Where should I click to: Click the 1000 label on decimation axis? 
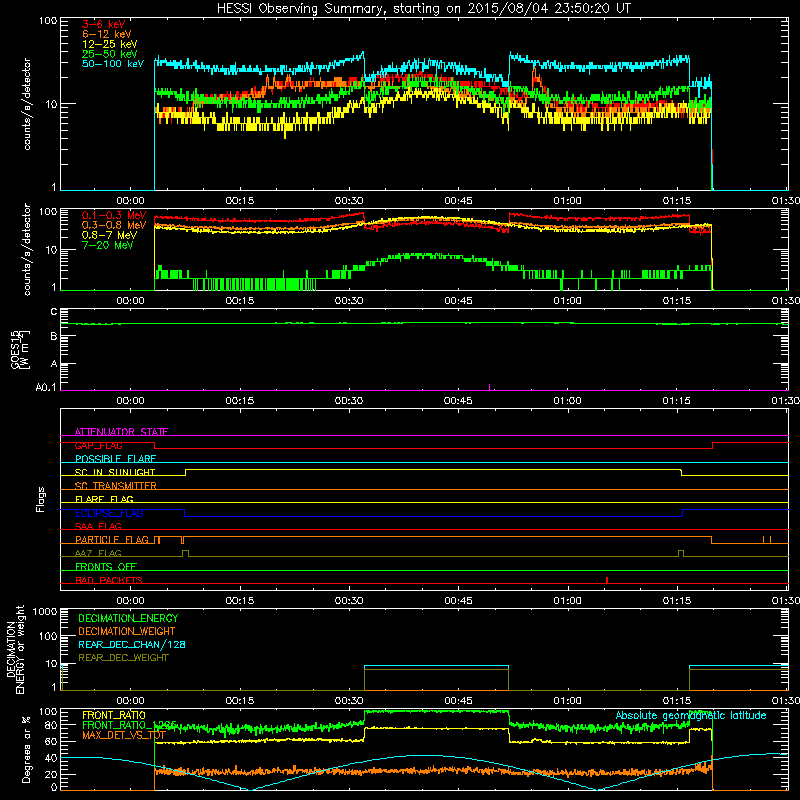45,611
